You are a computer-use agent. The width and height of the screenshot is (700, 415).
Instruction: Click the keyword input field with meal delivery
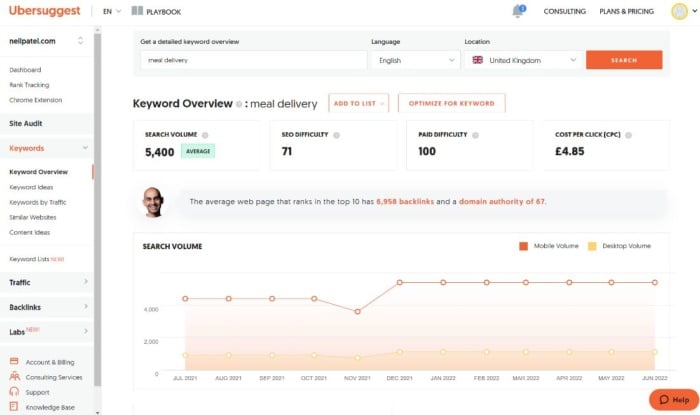click(x=254, y=60)
